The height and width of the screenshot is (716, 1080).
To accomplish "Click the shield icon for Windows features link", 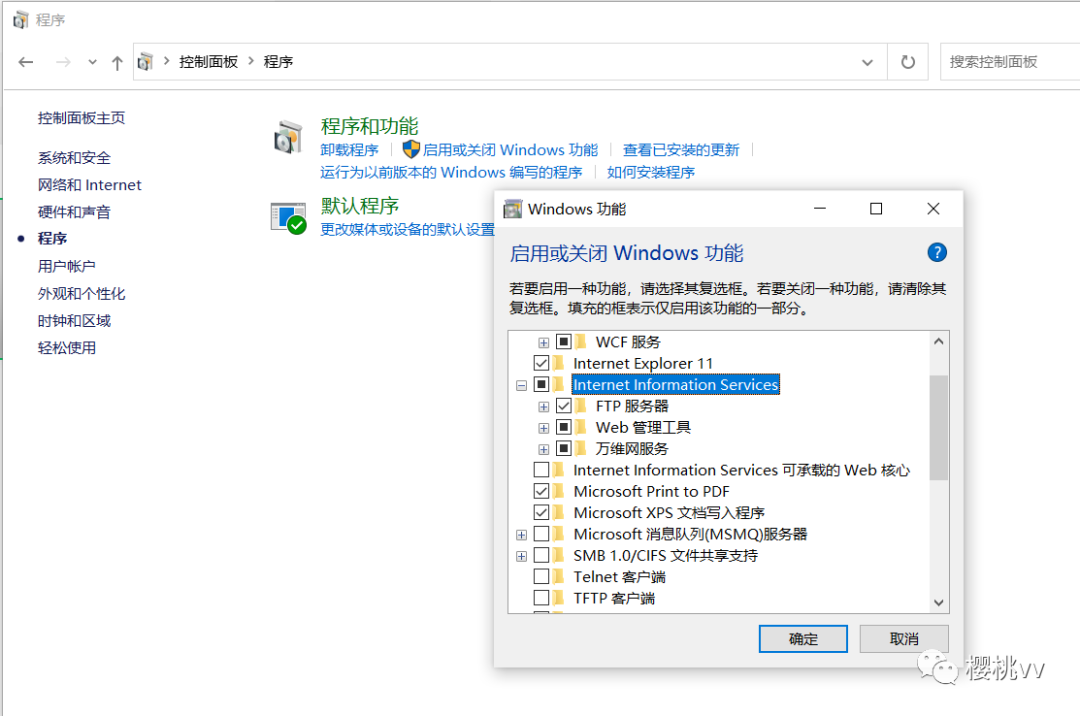I will [410, 149].
